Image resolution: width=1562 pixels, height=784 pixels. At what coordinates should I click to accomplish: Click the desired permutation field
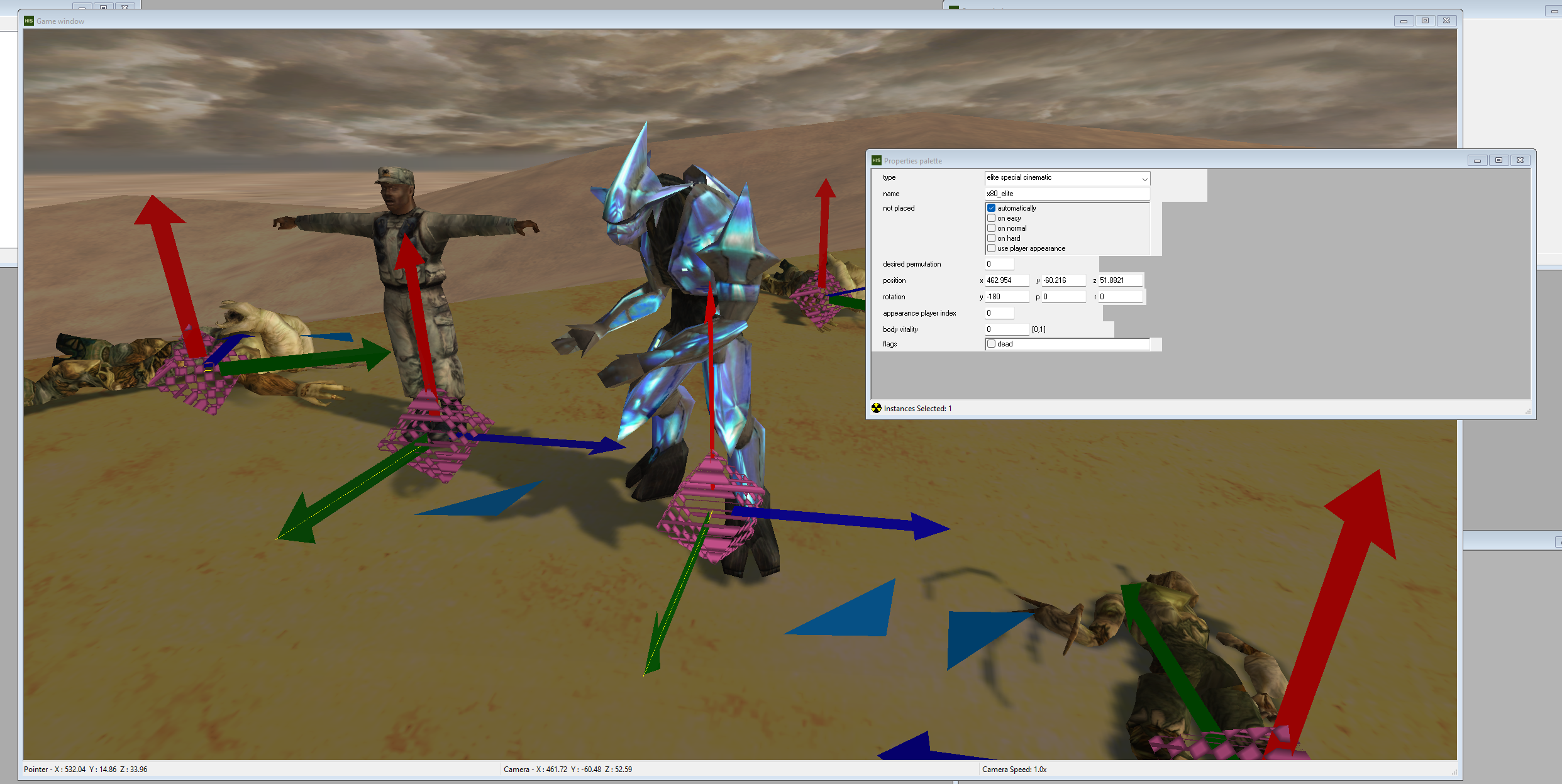coord(999,264)
